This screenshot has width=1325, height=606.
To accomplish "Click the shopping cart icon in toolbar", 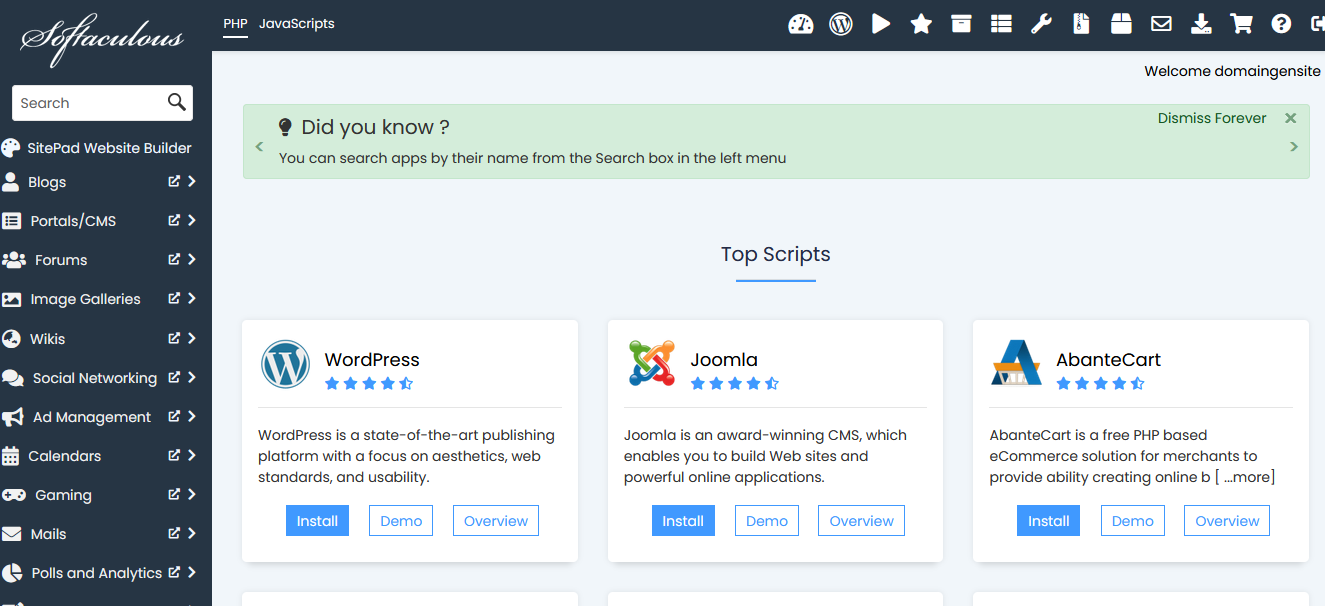I will [1241, 24].
